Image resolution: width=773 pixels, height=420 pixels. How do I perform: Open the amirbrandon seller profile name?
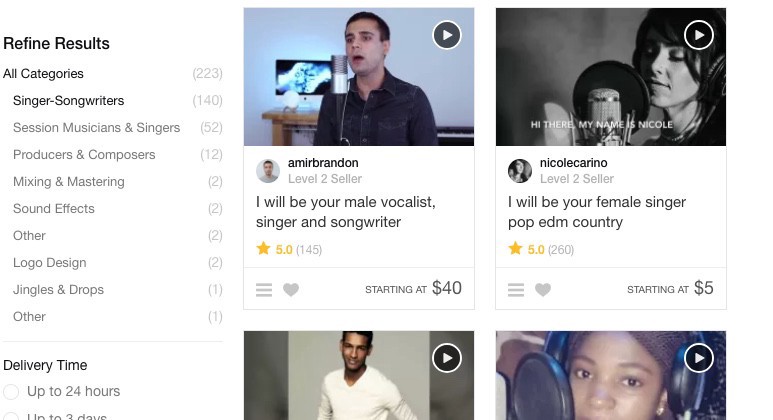tap(323, 163)
